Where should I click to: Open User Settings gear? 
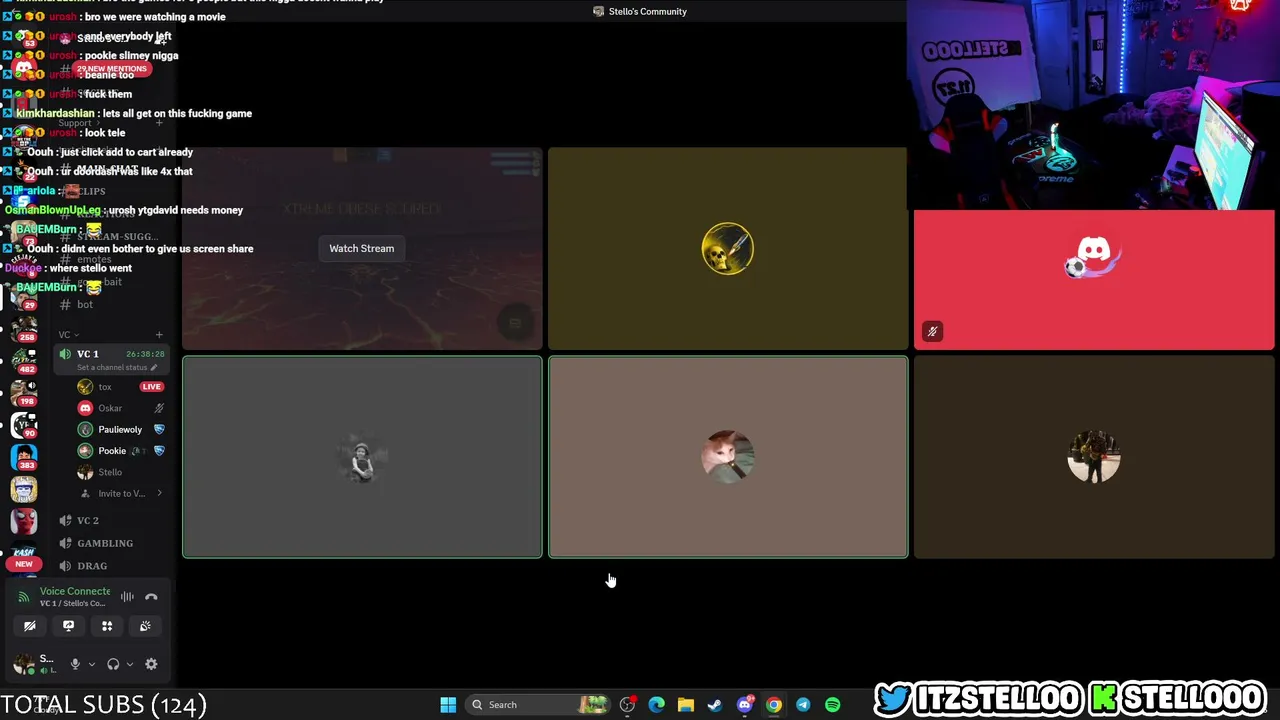click(151, 664)
